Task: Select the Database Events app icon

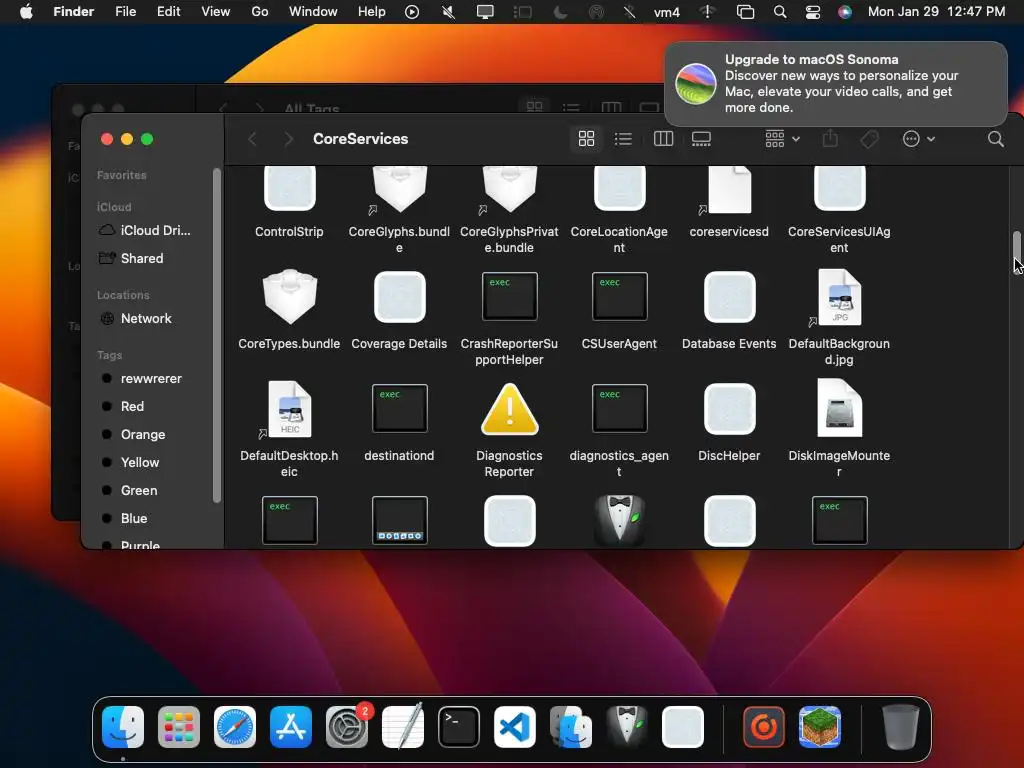Action: coord(729,297)
